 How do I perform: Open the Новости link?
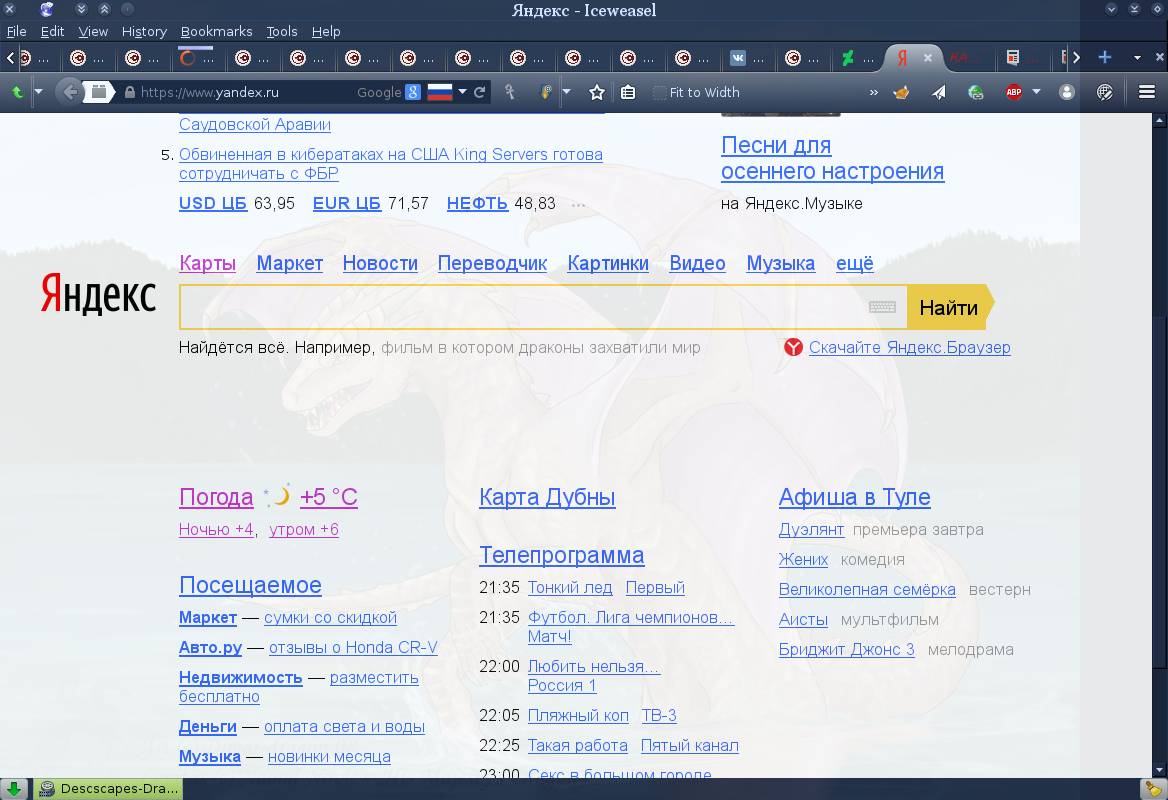pos(380,264)
